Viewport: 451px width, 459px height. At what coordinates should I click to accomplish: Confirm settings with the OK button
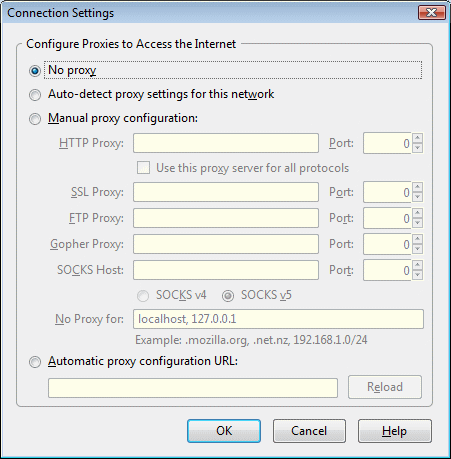[x=224, y=431]
